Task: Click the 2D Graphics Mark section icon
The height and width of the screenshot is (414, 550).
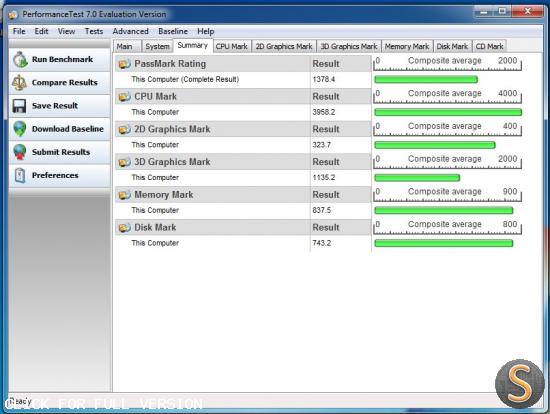Action: point(124,129)
